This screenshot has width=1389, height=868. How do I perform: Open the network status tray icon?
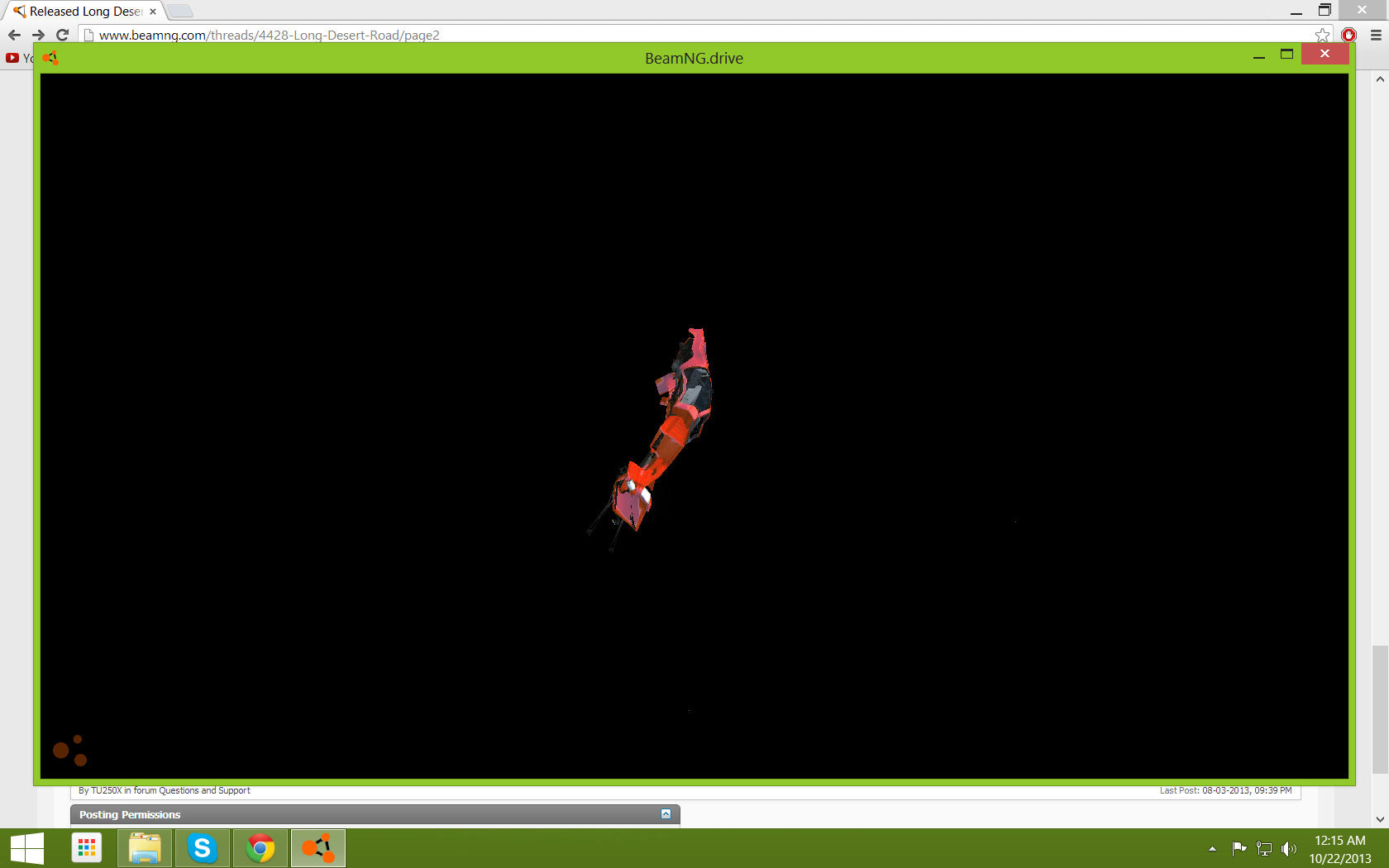[x=1264, y=848]
